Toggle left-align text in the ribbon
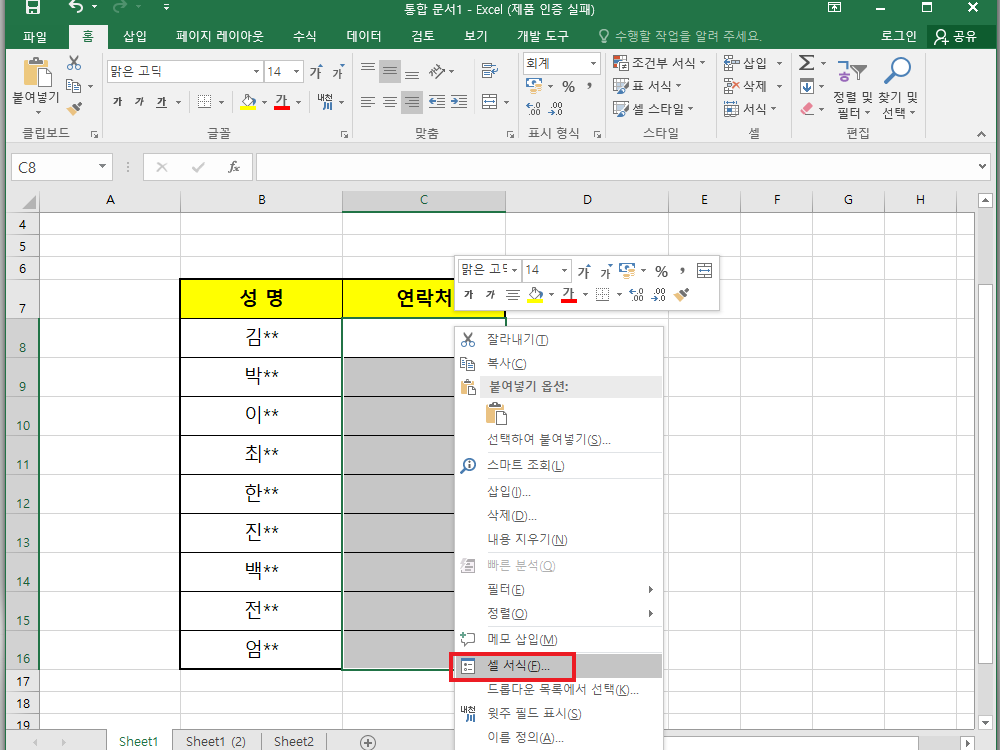The image size is (1000, 750). 367,101
